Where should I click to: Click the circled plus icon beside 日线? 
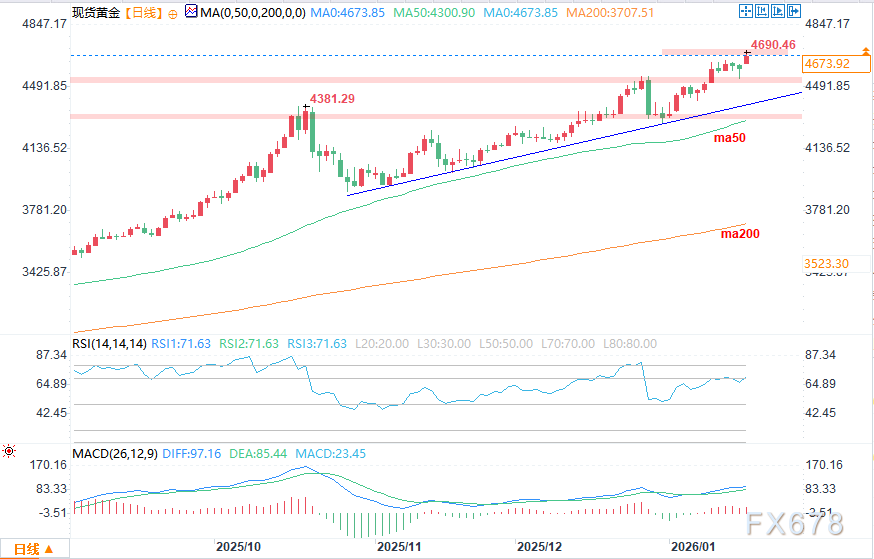click(x=172, y=13)
